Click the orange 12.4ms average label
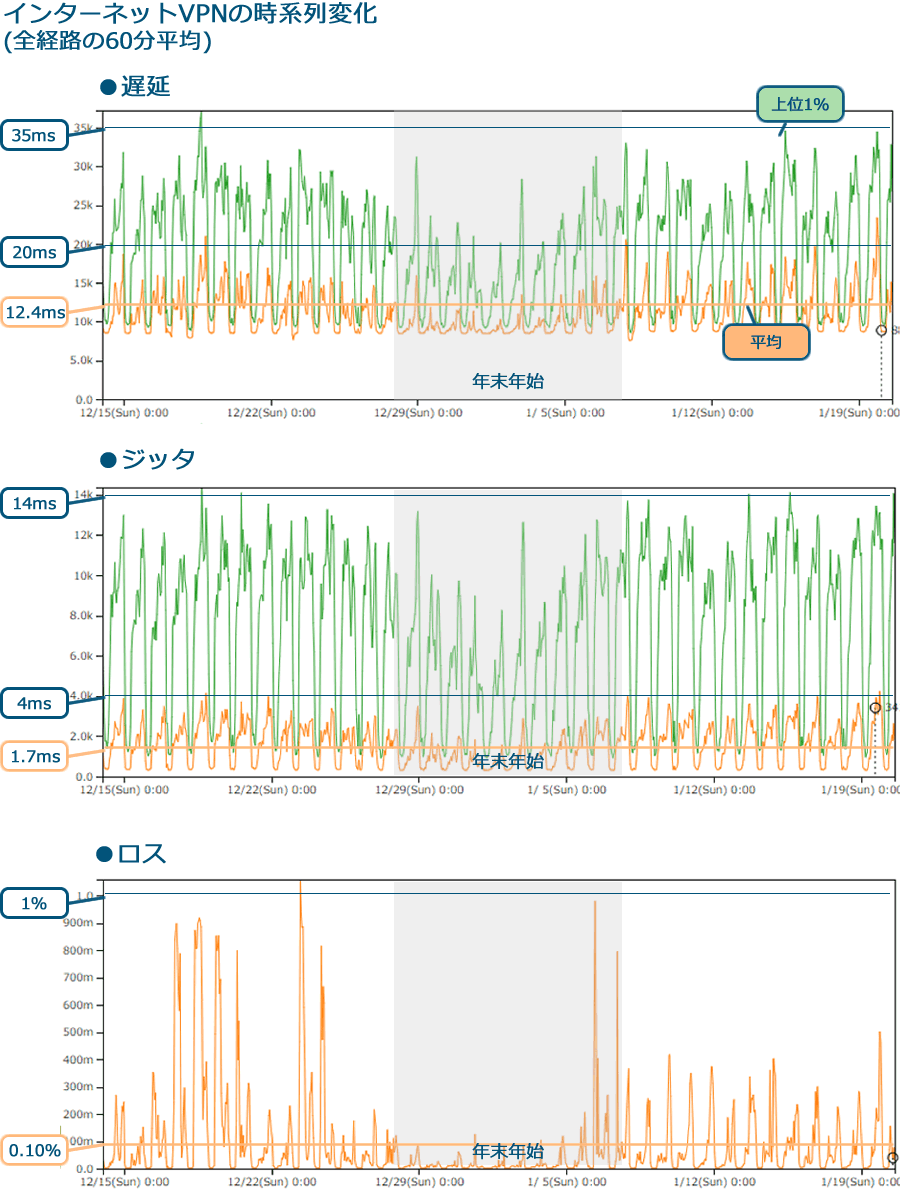Viewport: 900px width, 1200px height. tap(34, 313)
